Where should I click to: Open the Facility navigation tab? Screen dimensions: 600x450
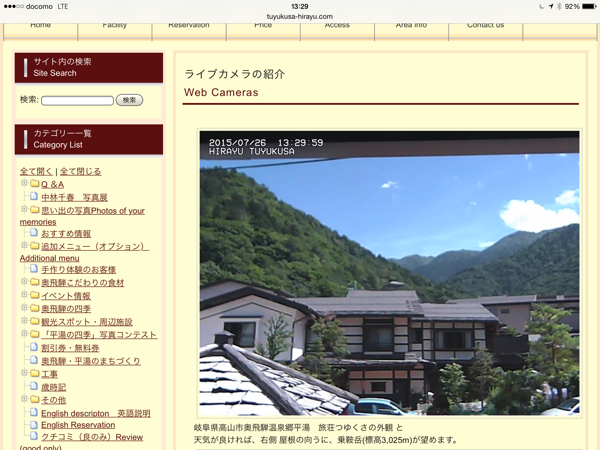(115, 26)
